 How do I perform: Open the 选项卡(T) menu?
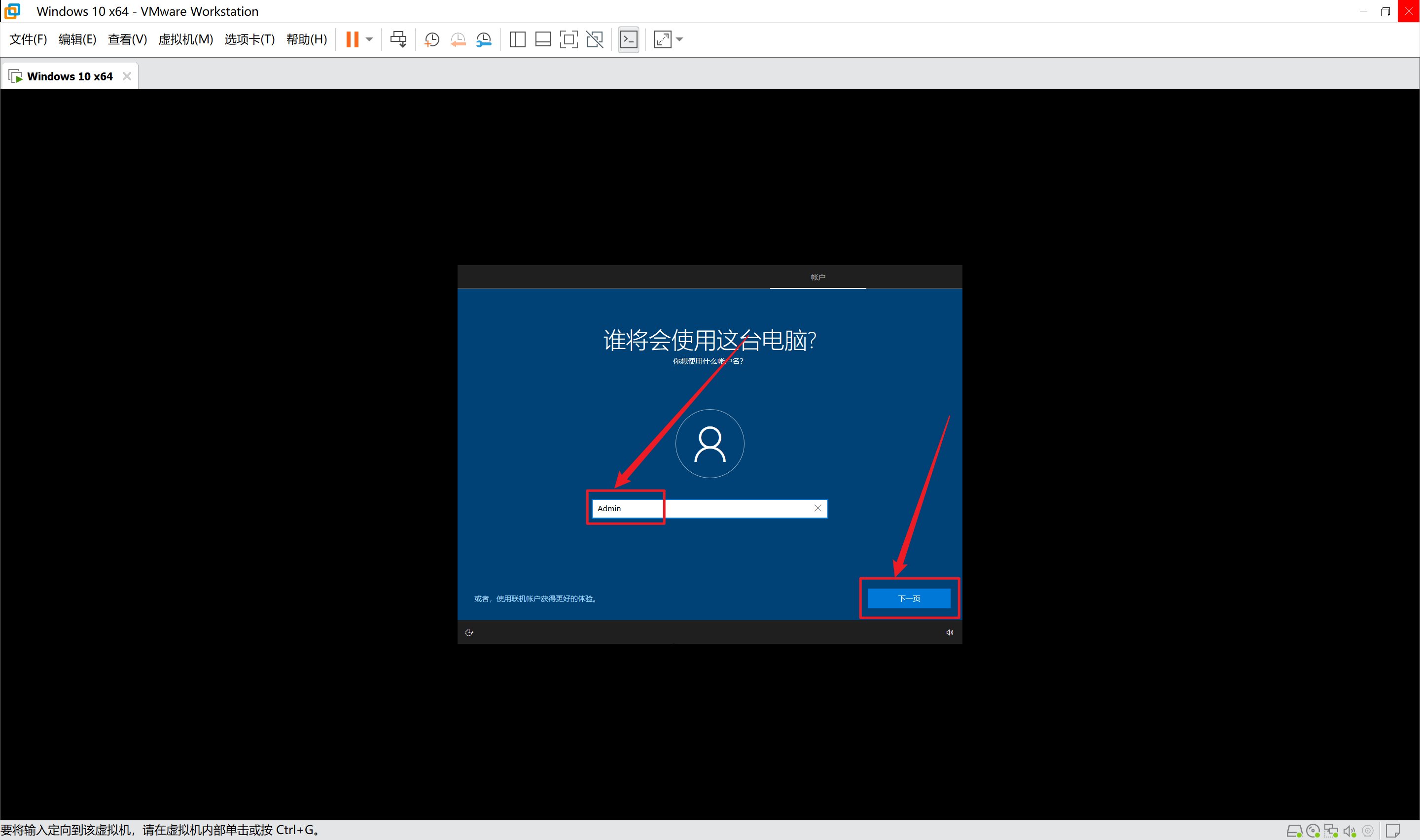pyautogui.click(x=249, y=39)
